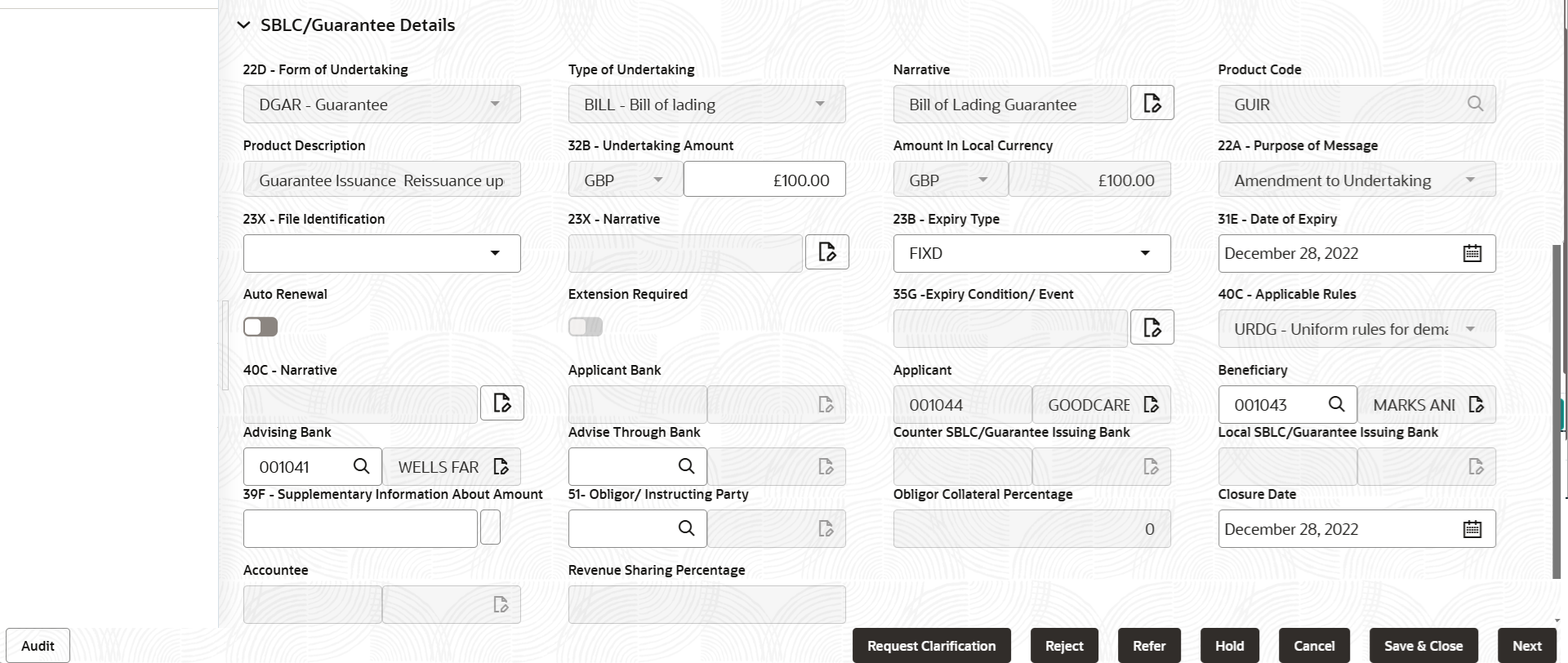The width and height of the screenshot is (1568, 663).
Task: Open Closure Date calendar picker
Action: coord(1472,529)
